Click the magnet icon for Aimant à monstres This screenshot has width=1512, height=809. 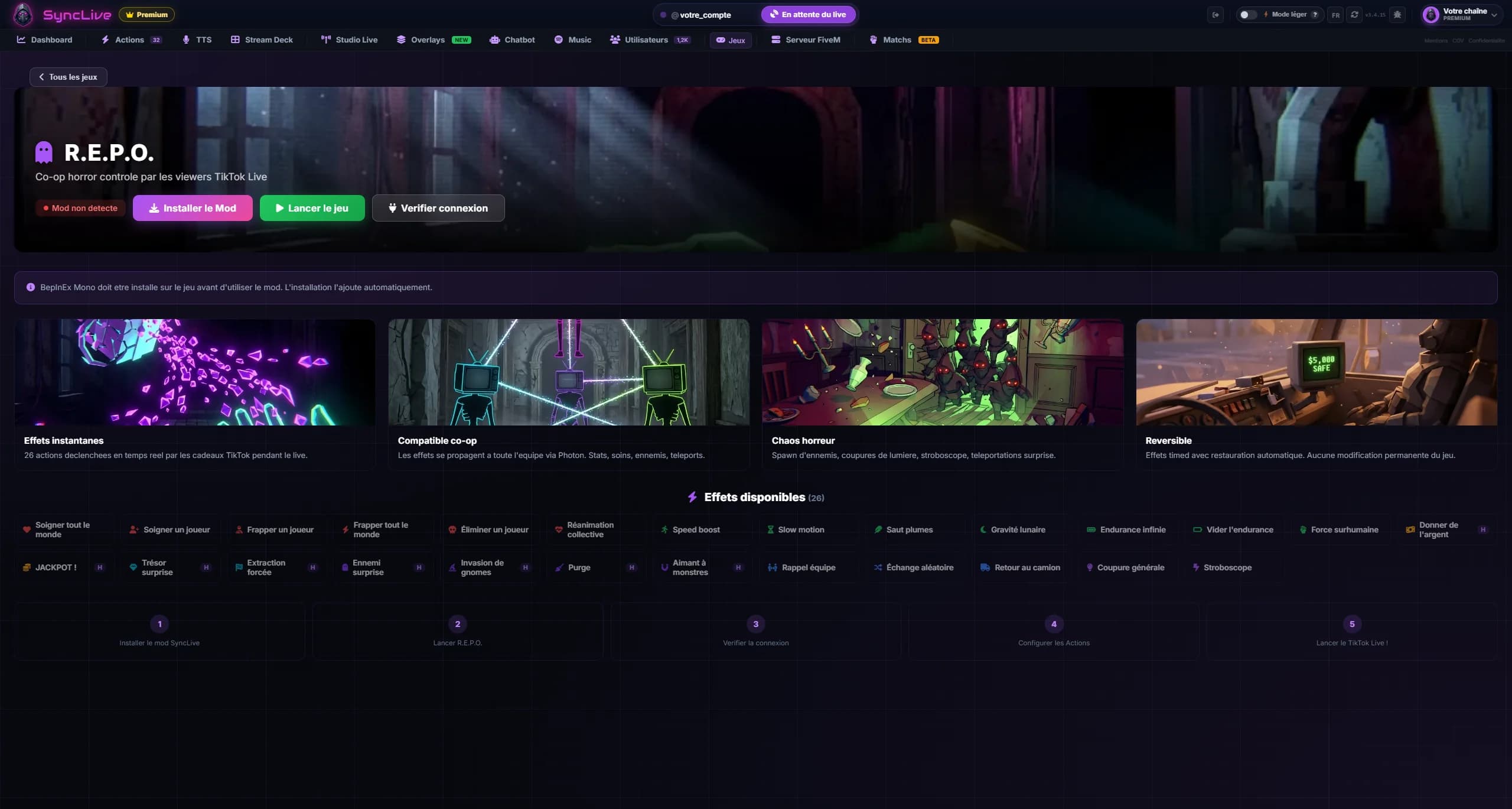point(664,567)
